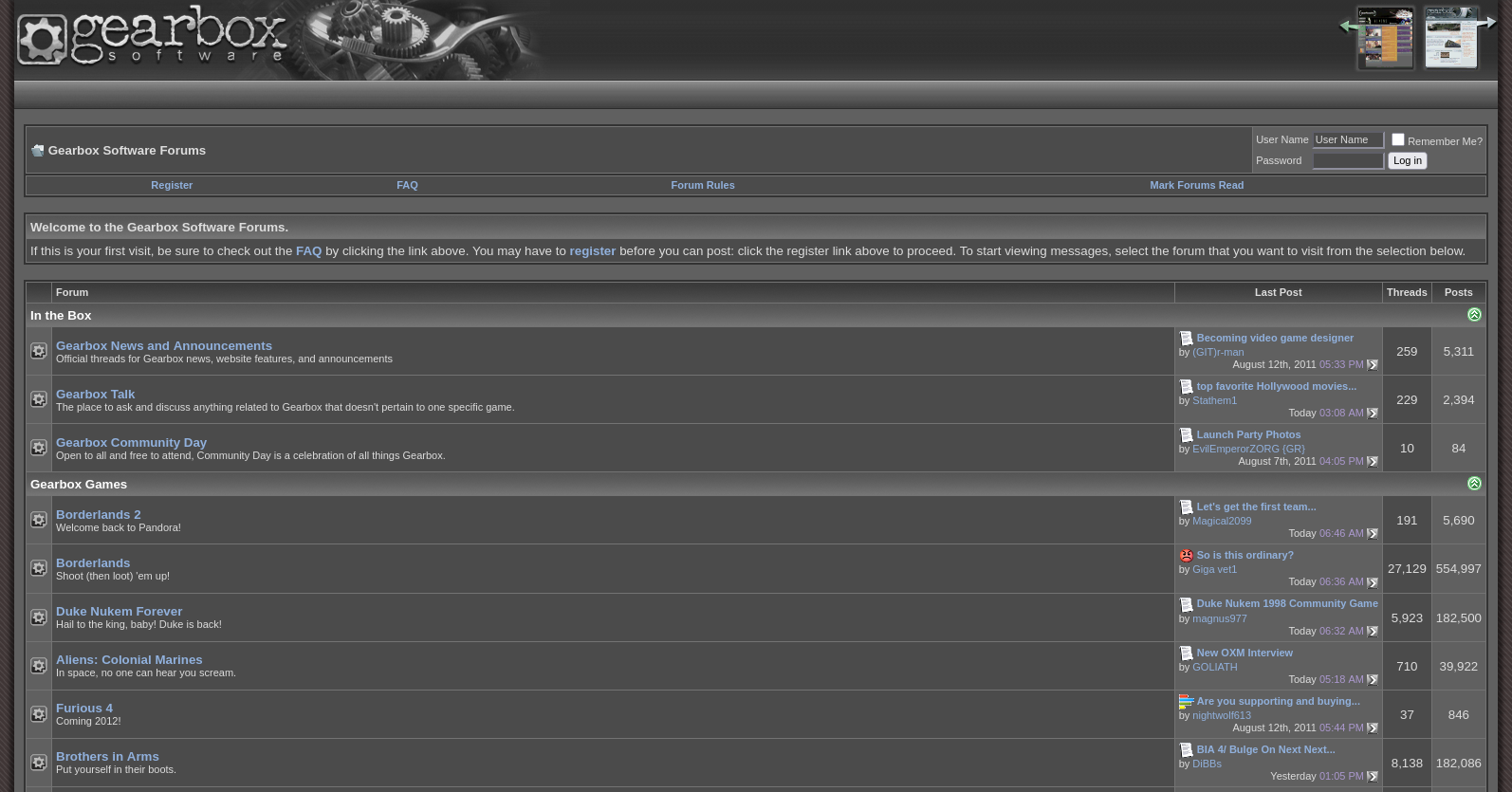Follow the register link in welcome message
This screenshot has width=1512, height=792.
pos(592,250)
